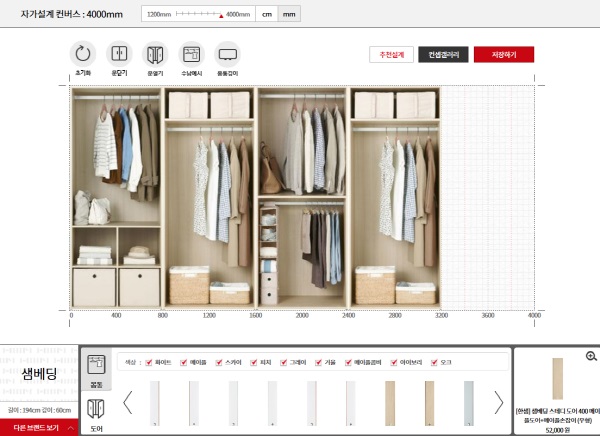
Task: Click the 문닫기 close doors icon
Action: point(119,54)
